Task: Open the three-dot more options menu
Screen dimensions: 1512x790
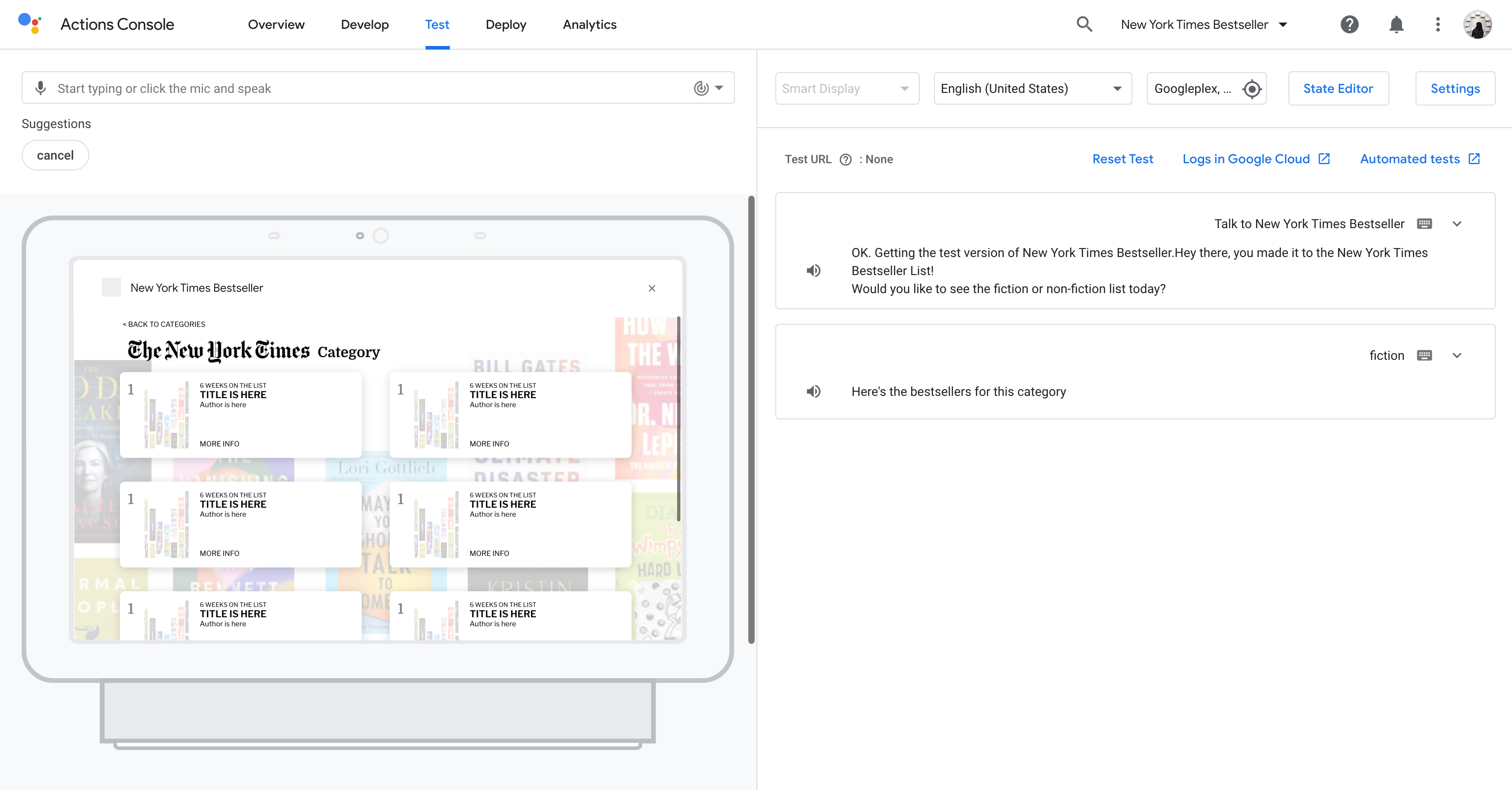Action: 1438,24
